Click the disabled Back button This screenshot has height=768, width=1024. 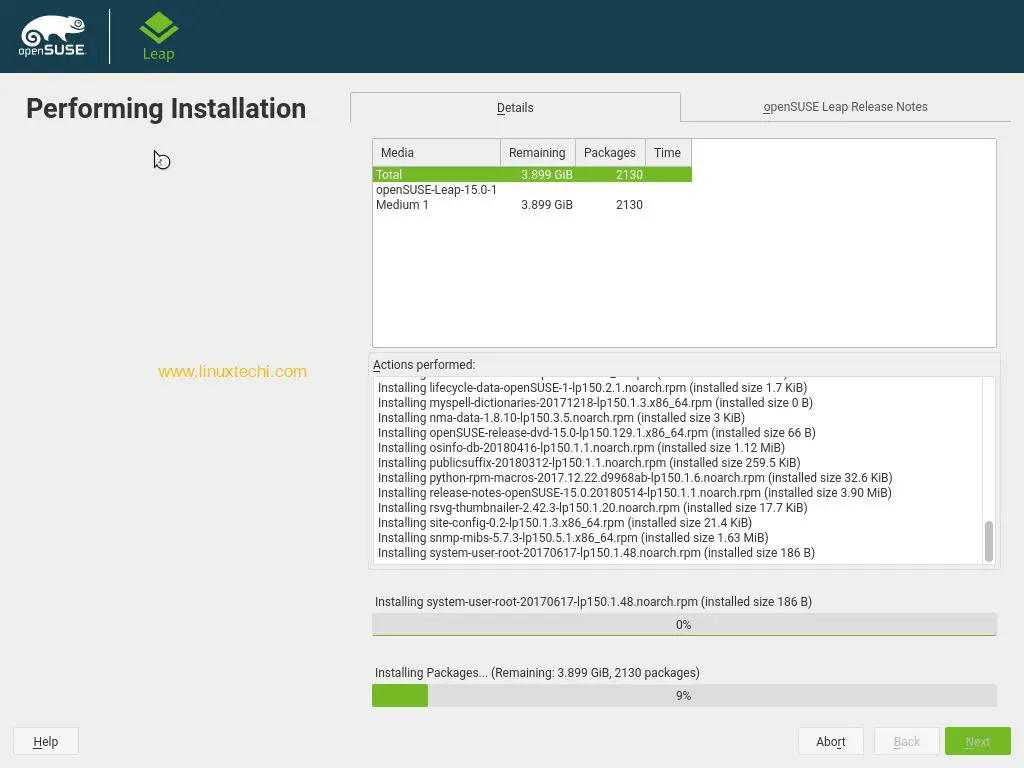click(x=906, y=741)
